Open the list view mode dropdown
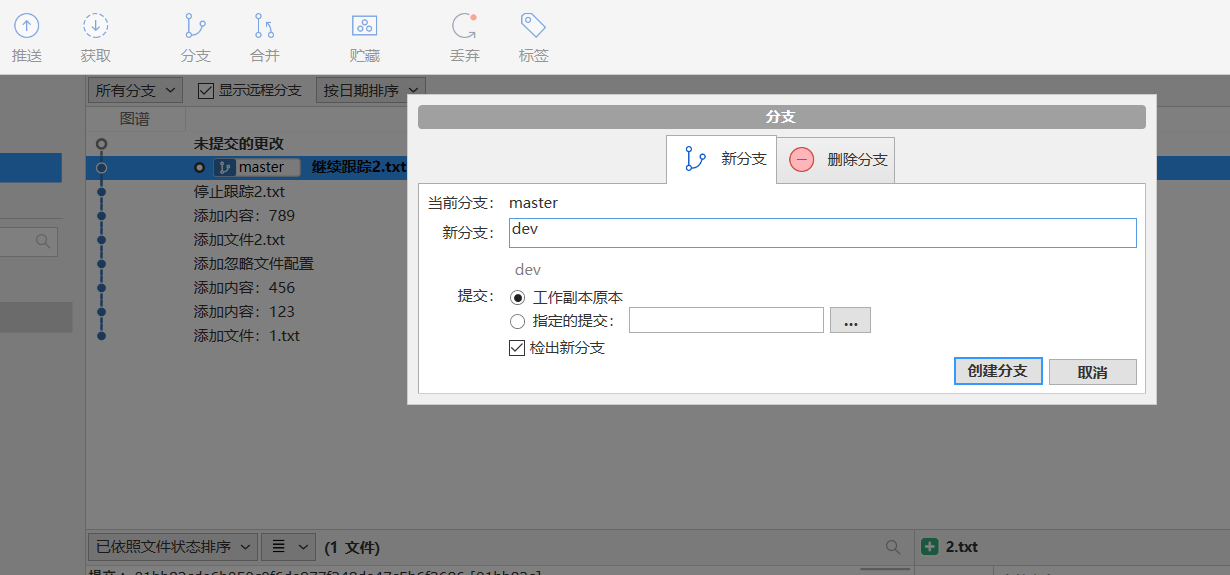This screenshot has width=1230, height=575. pyautogui.click(x=288, y=547)
